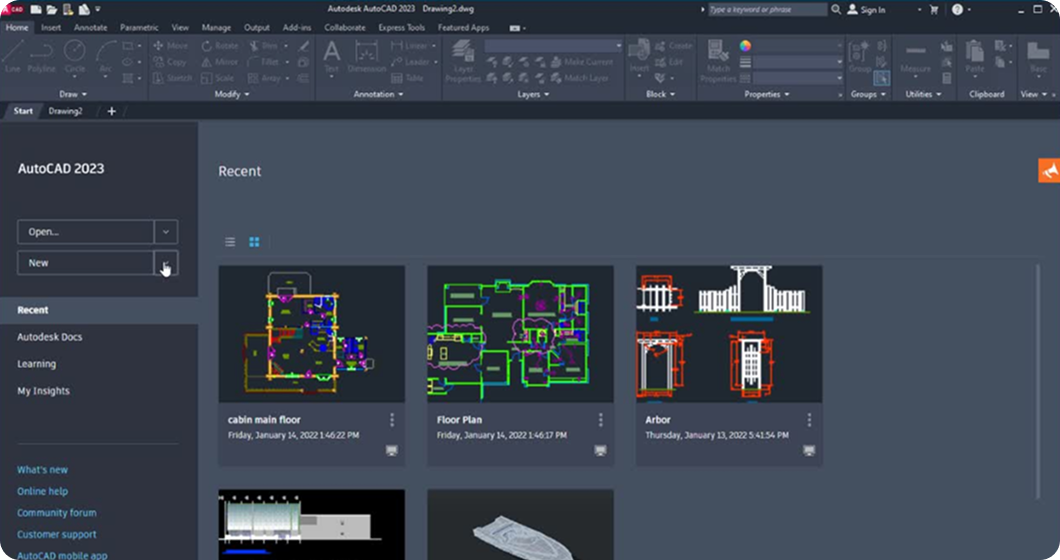The width and height of the screenshot is (1060, 560).
Task: Open the Floor Plan drawing thumbnail
Action: 521,334
